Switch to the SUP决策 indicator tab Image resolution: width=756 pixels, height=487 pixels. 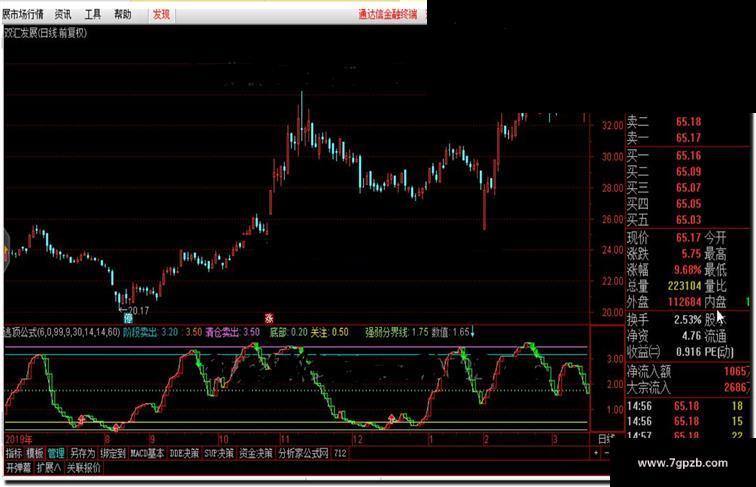[219, 453]
